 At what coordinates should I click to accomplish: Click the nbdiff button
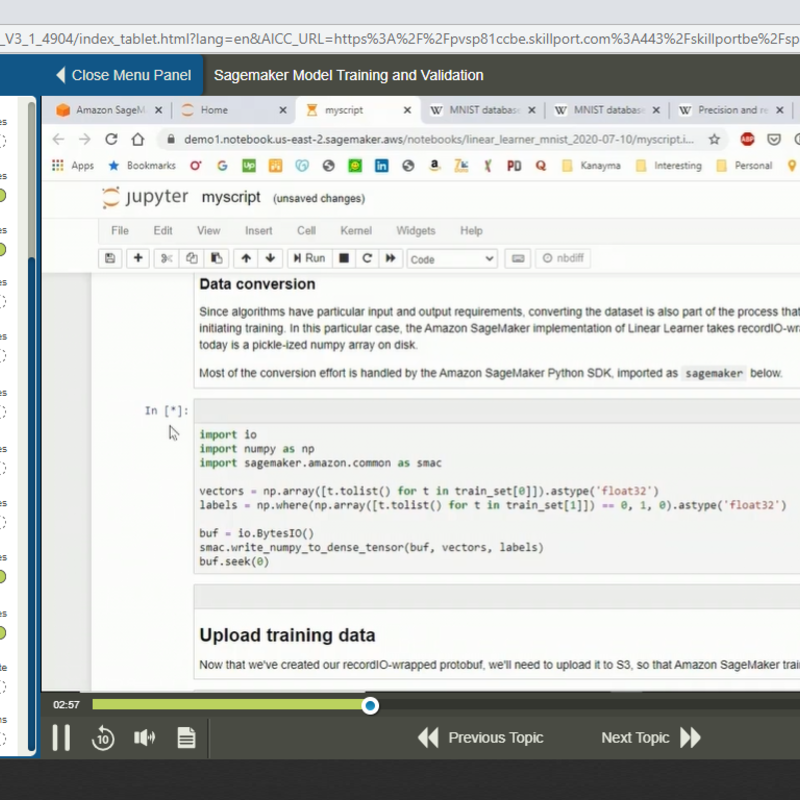563,258
